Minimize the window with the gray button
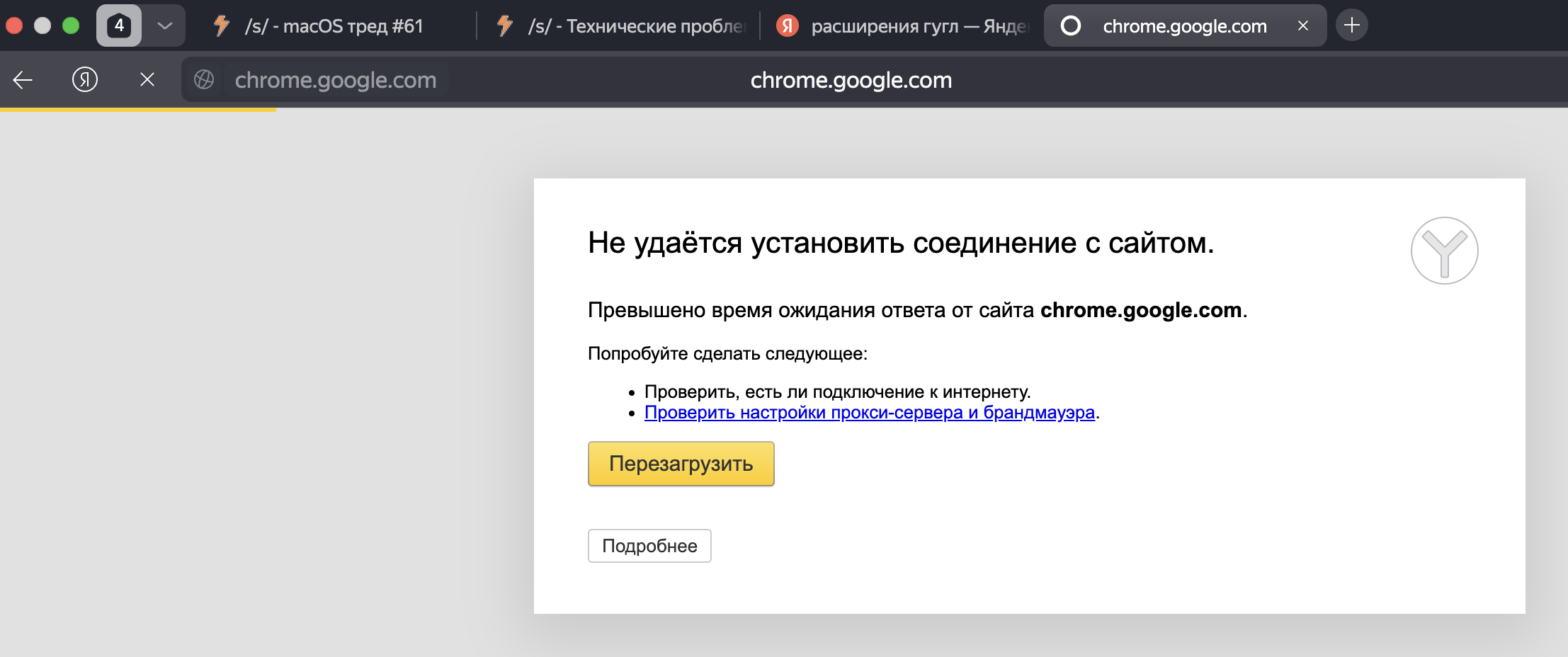 click(42, 26)
